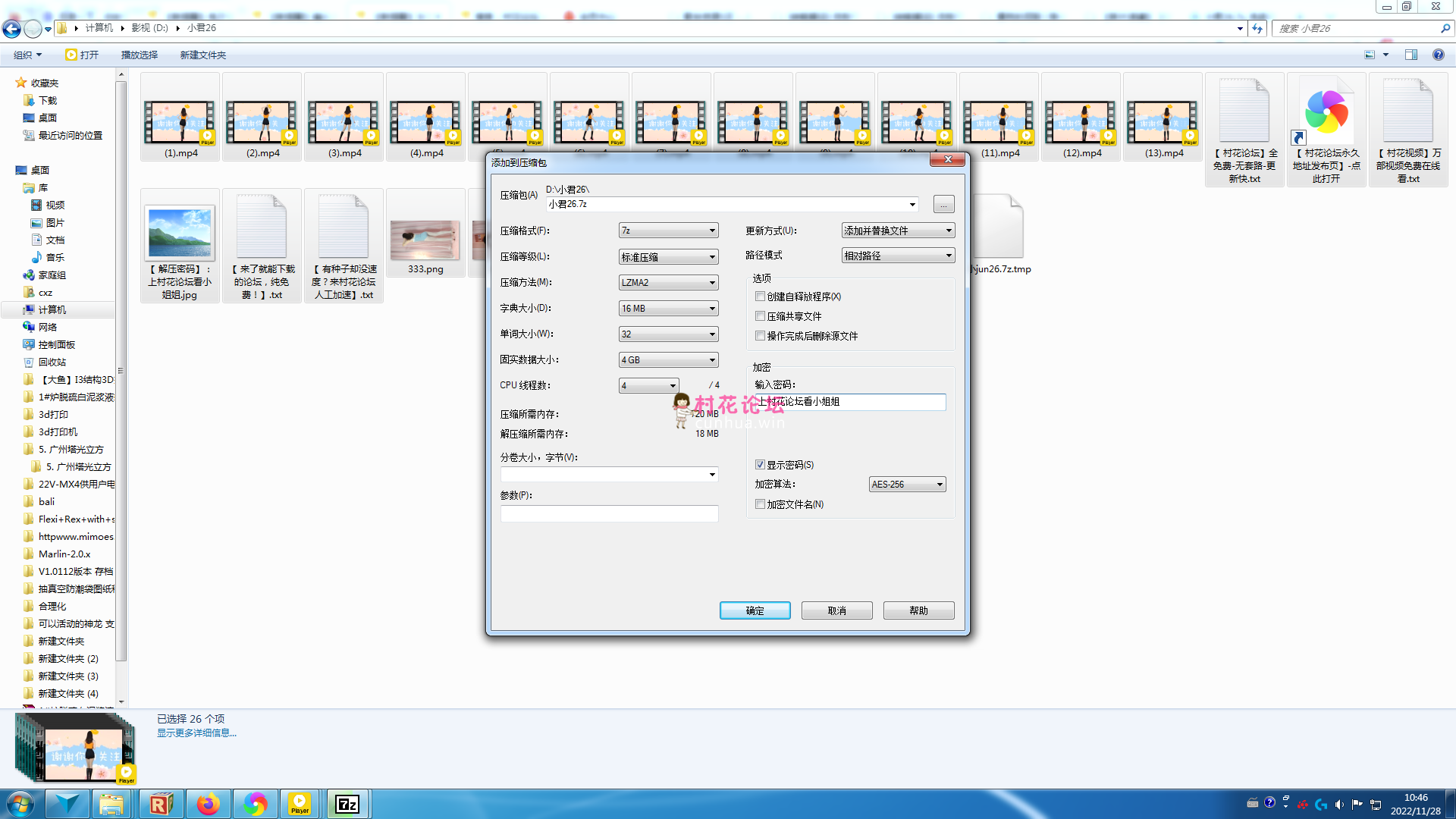Click the explorer back arrow button
This screenshot has height=819, width=1456.
[11, 29]
